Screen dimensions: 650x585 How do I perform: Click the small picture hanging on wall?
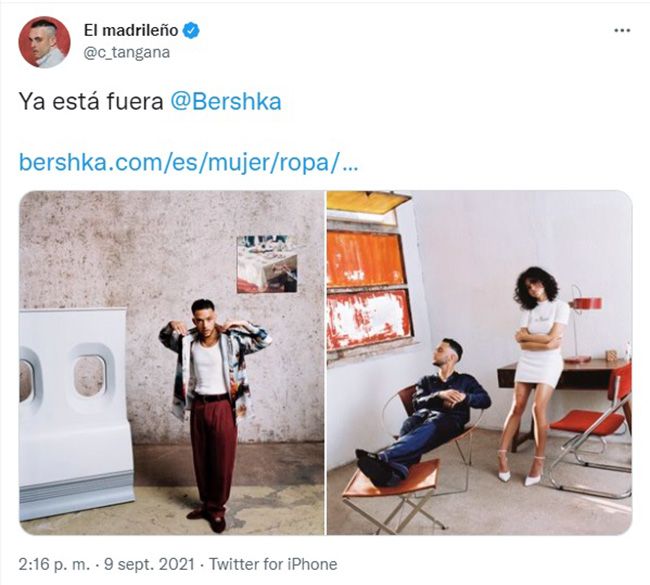click(267, 264)
